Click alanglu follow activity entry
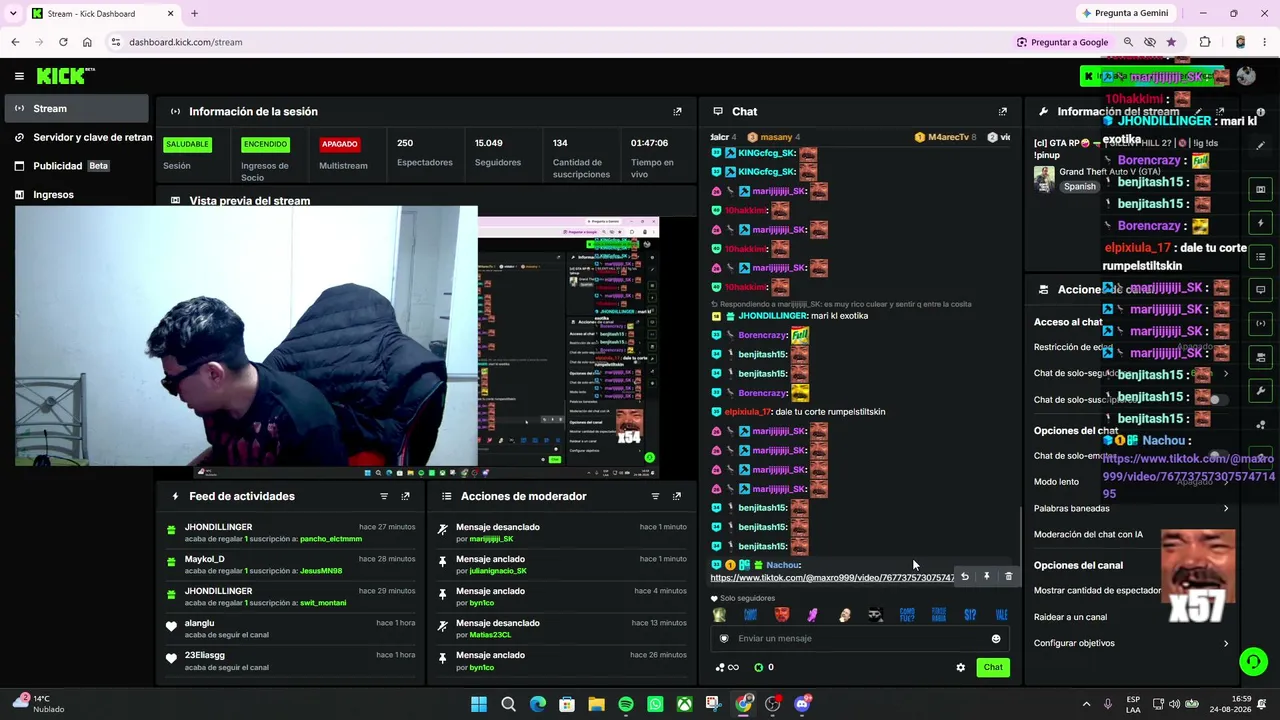The height and width of the screenshot is (720, 1280). pos(293,629)
